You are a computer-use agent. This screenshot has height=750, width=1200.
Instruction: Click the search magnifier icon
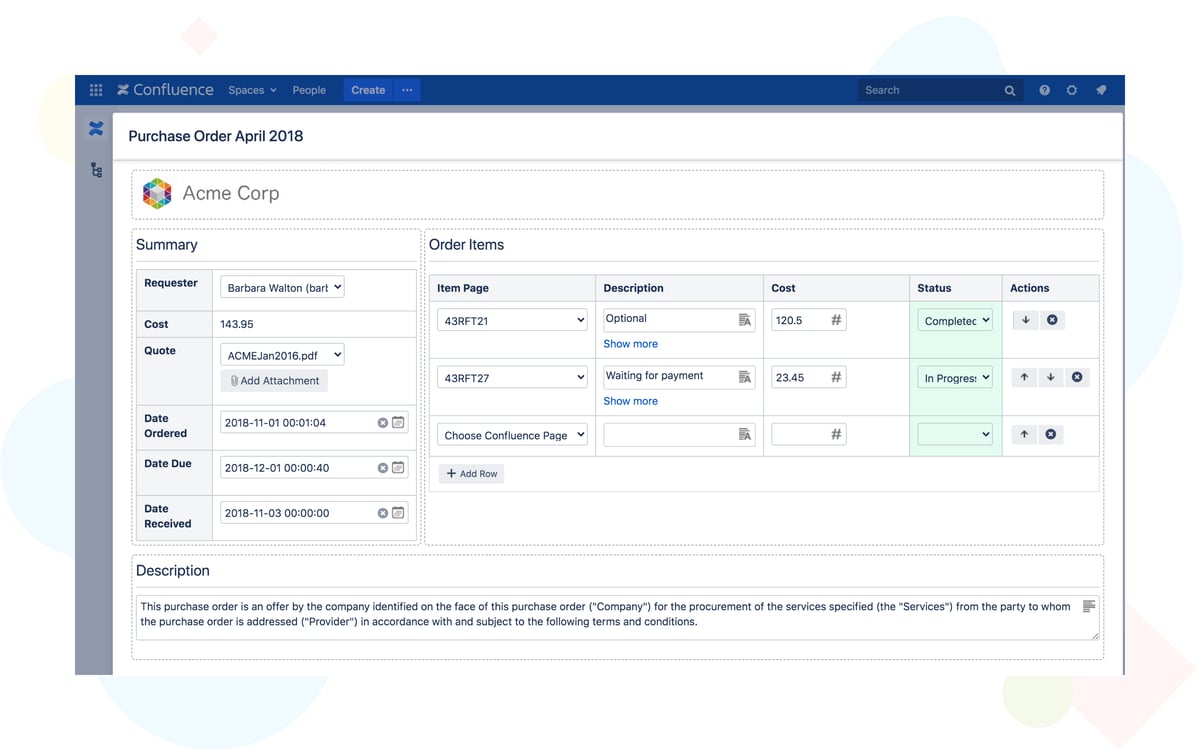pos(1009,89)
